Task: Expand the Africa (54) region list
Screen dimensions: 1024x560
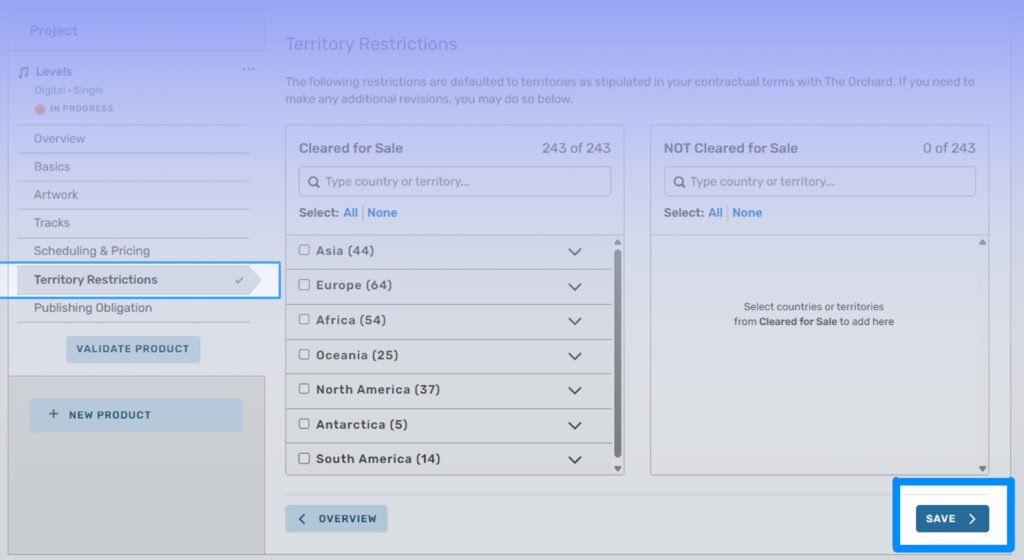Action: tap(574, 321)
